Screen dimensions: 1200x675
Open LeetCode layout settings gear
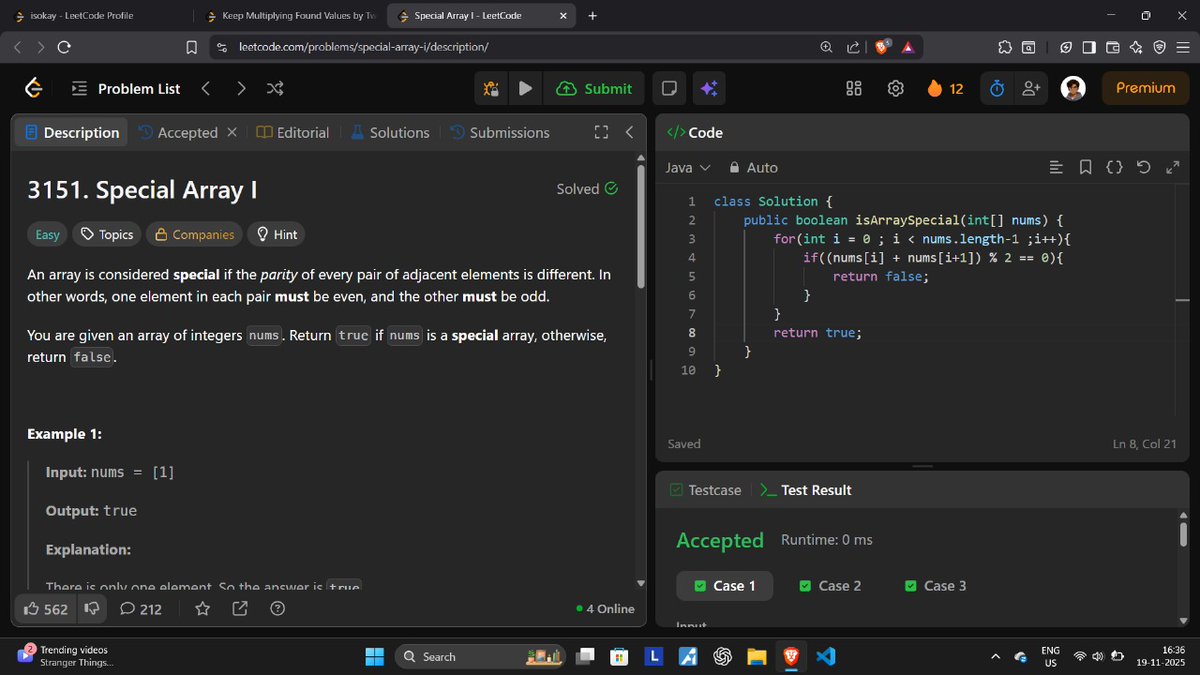click(x=895, y=88)
